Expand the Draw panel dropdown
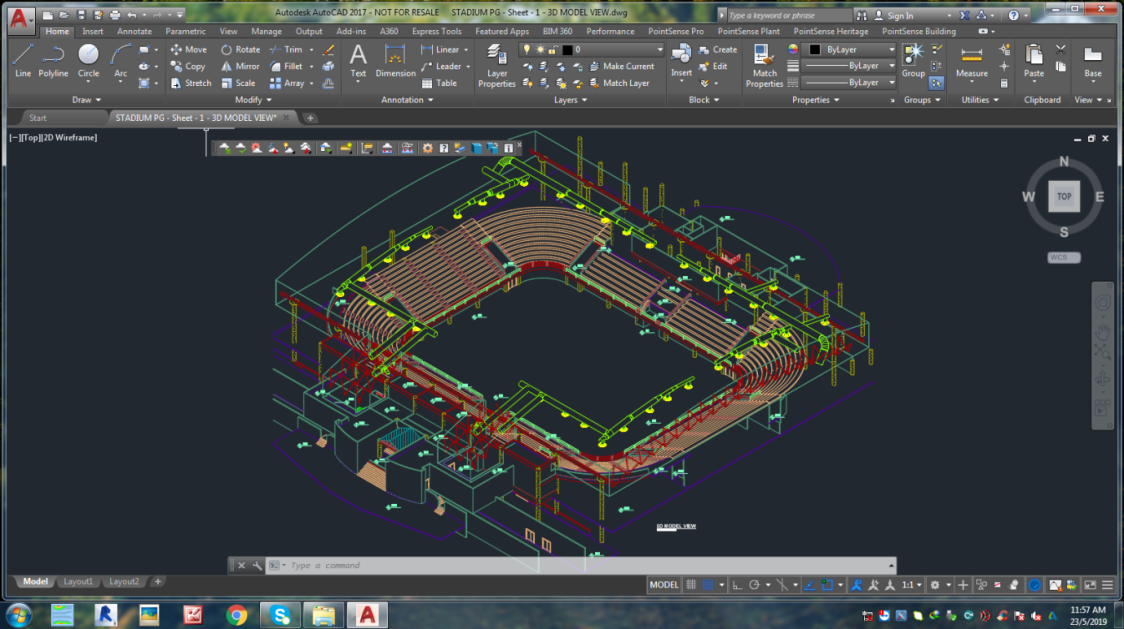The width and height of the screenshot is (1124, 629). point(88,100)
